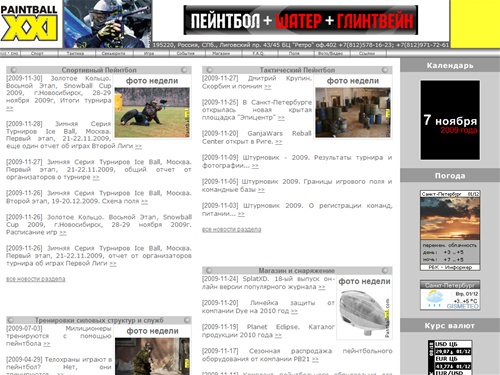Open the >> link after 'Center открыт в Риге'
The image size is (500, 375).
coord(279,142)
